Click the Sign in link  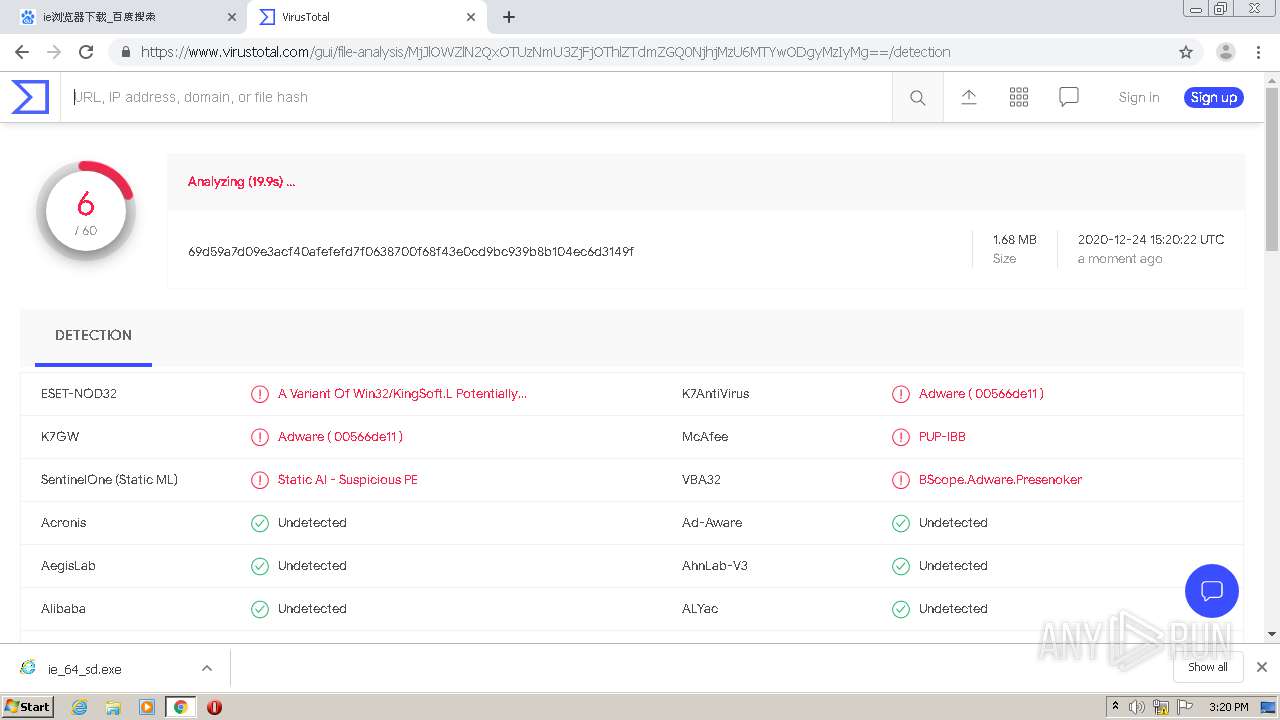coord(1139,97)
